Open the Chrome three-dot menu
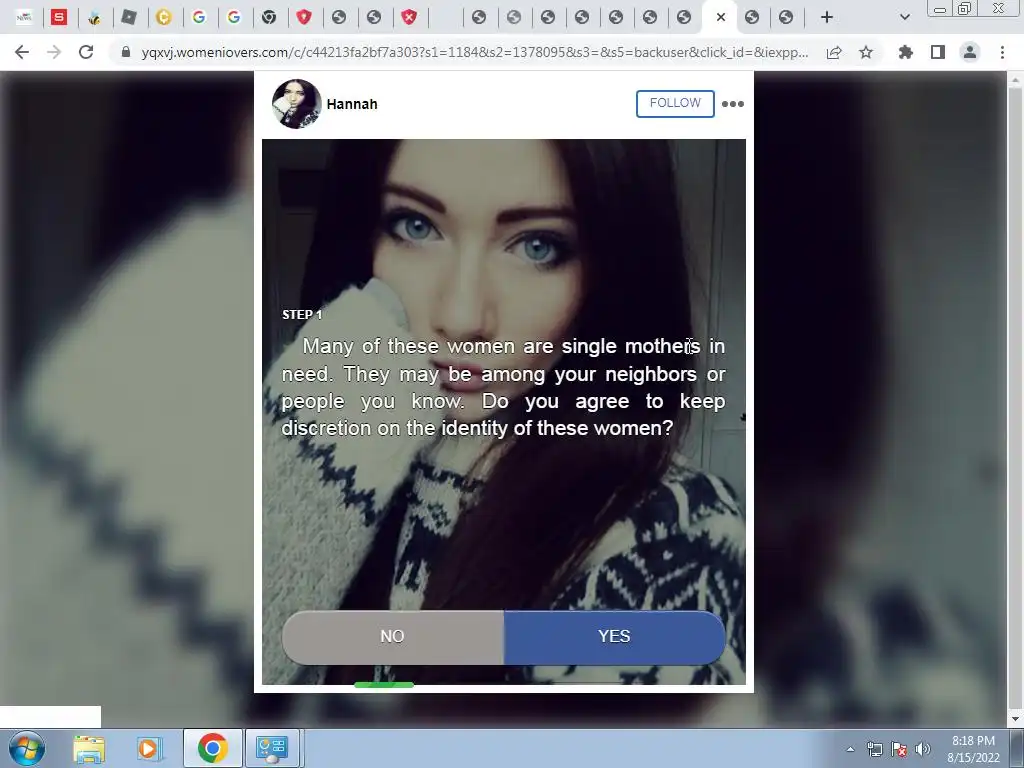Viewport: 1024px width, 768px height. pos(1002,52)
